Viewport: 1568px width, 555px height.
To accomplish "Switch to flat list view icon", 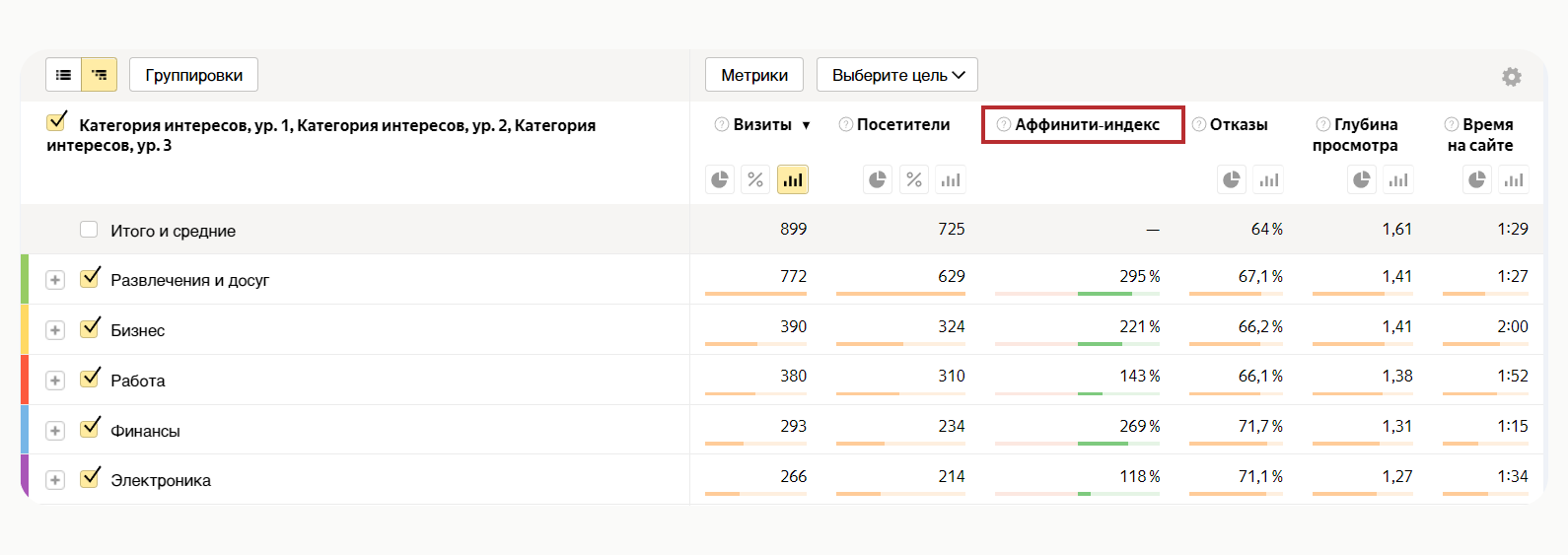I will (63, 75).
